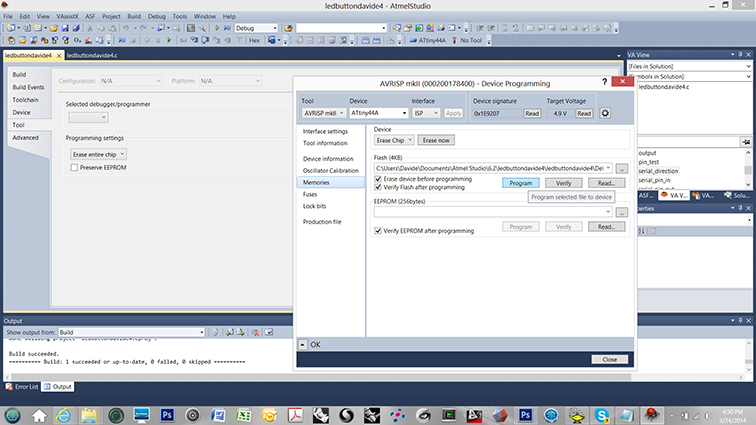
Task: Browse for Flash file with ellipsis button
Action: [x=621, y=168]
